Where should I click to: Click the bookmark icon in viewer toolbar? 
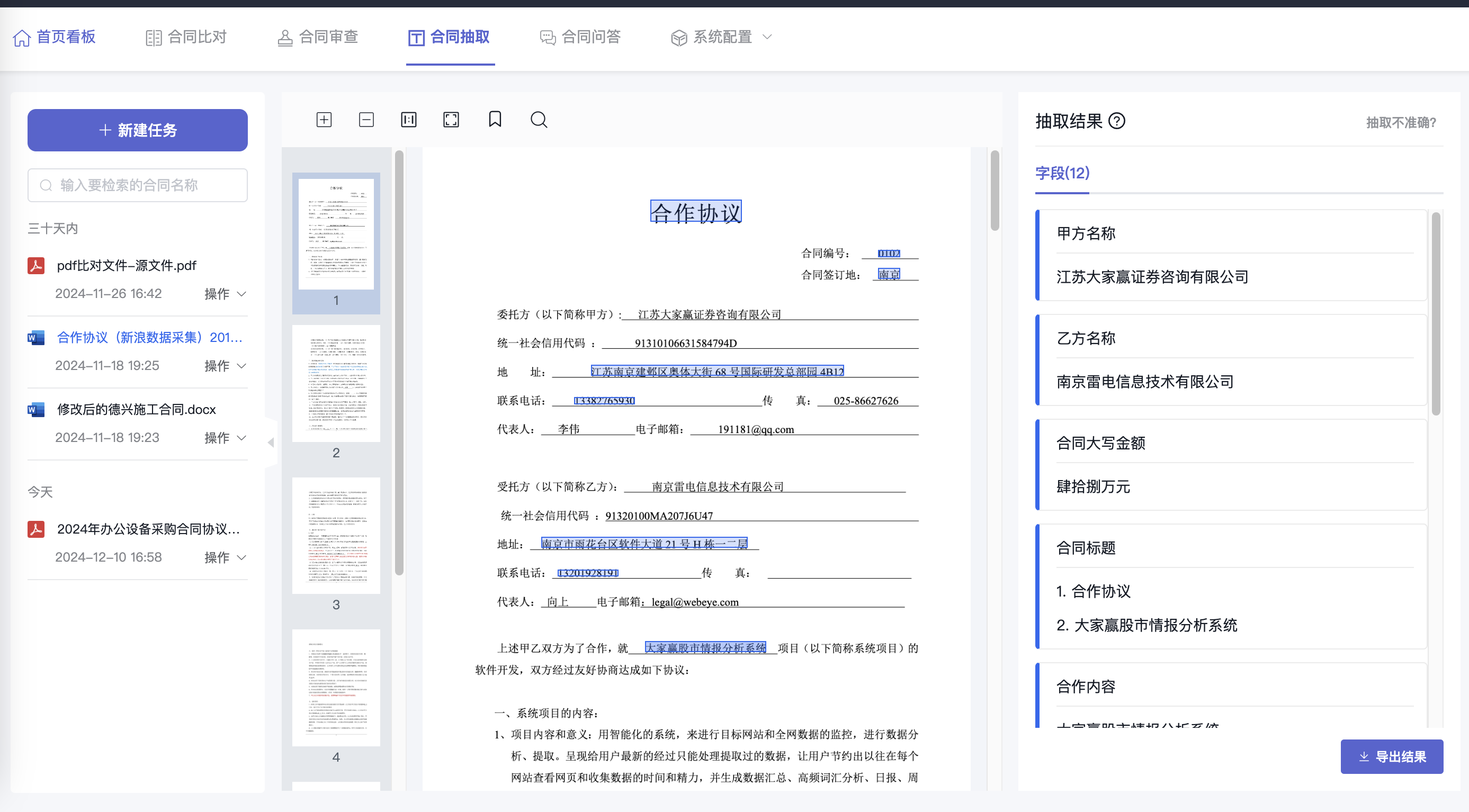click(495, 119)
